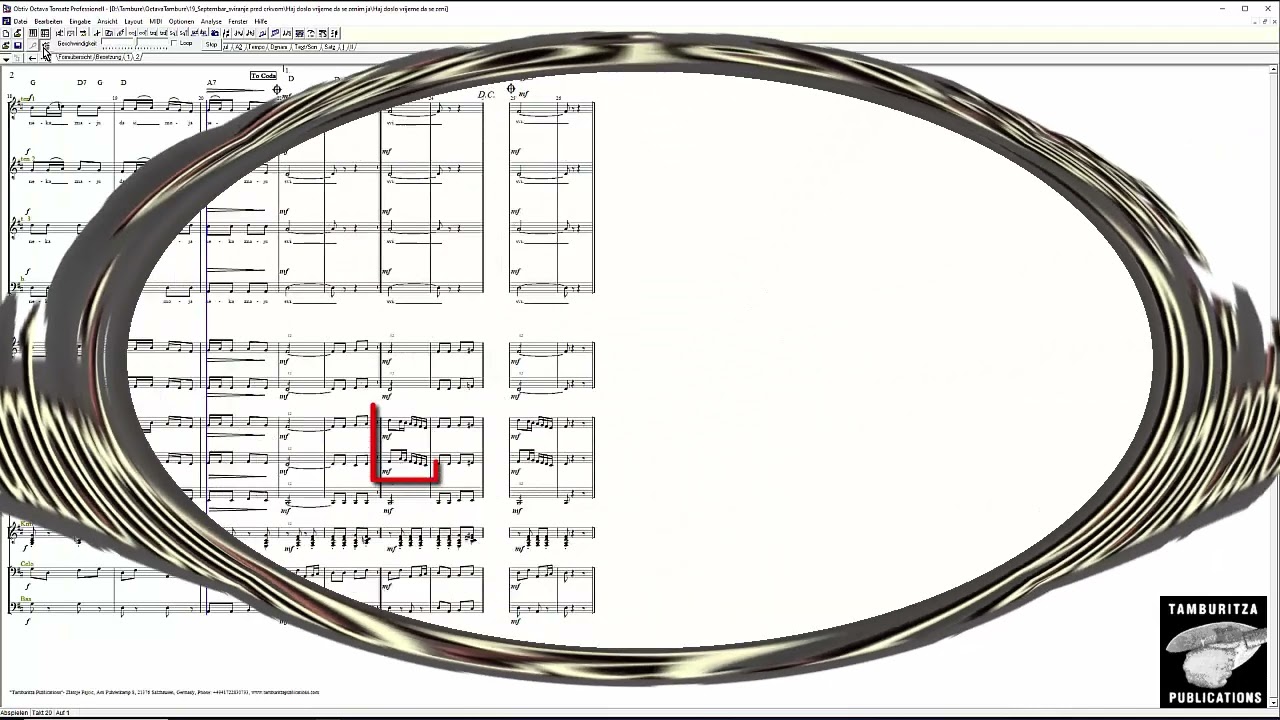The width and height of the screenshot is (1280, 720).
Task: Open the MIDI menu
Action: (x=156, y=21)
